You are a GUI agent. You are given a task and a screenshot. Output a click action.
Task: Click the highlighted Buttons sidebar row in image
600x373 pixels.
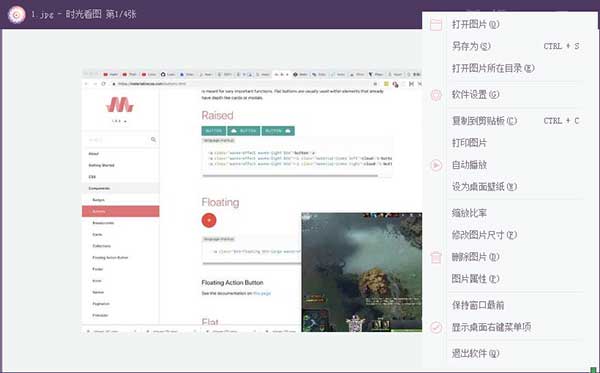click(121, 211)
